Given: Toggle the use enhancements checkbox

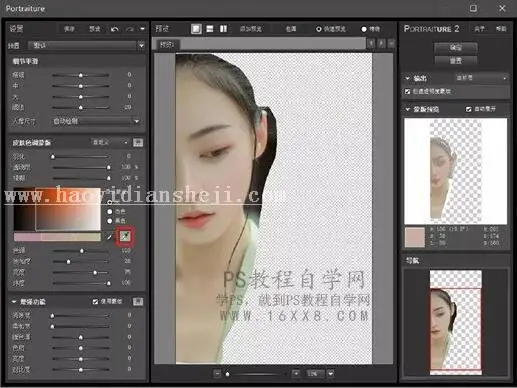Looking at the screenshot, I should [95, 302].
